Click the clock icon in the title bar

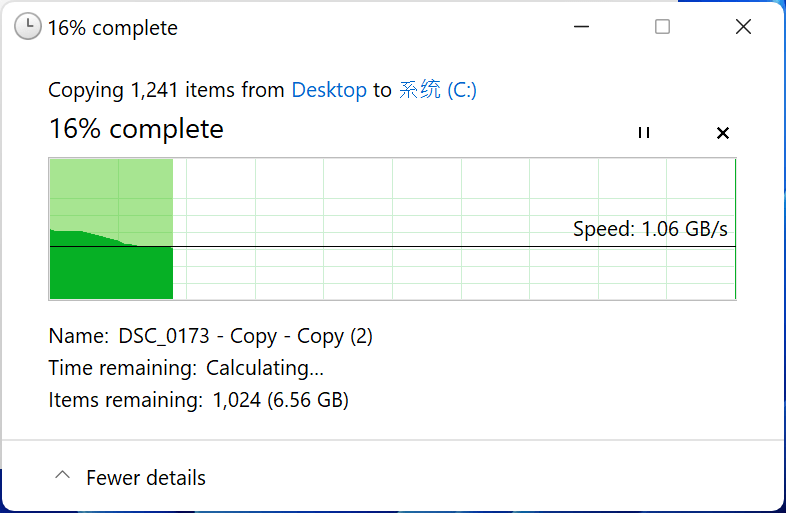tap(28, 27)
